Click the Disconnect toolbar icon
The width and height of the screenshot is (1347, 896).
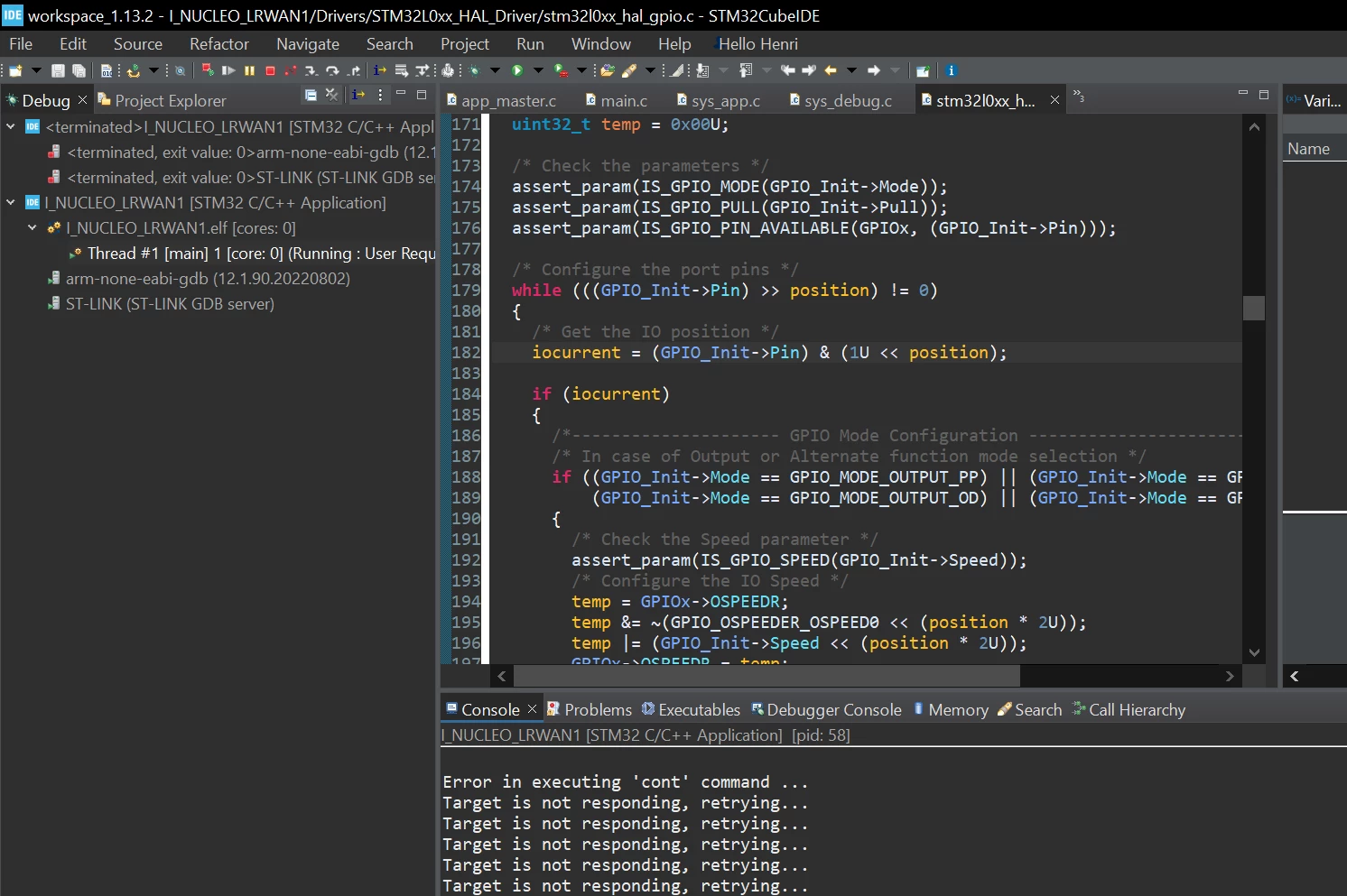(290, 70)
